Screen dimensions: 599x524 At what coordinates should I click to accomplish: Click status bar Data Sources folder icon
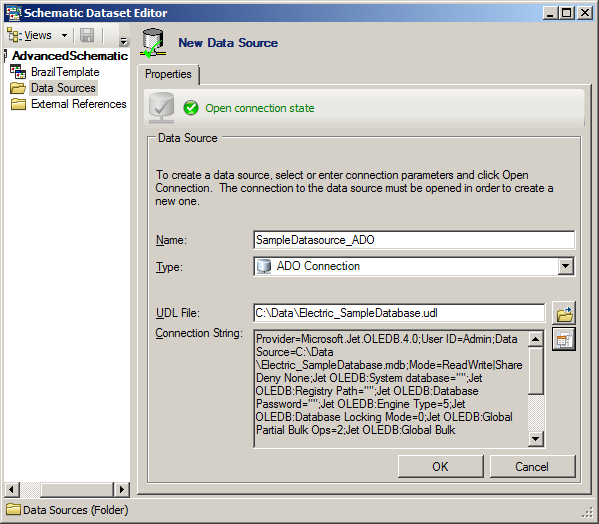(x=13, y=509)
